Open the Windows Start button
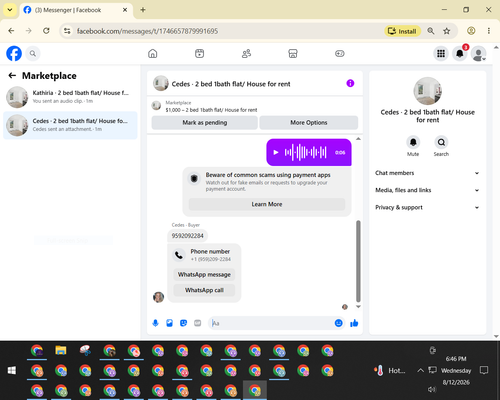Screen dimensions: 500x400 point(12,370)
